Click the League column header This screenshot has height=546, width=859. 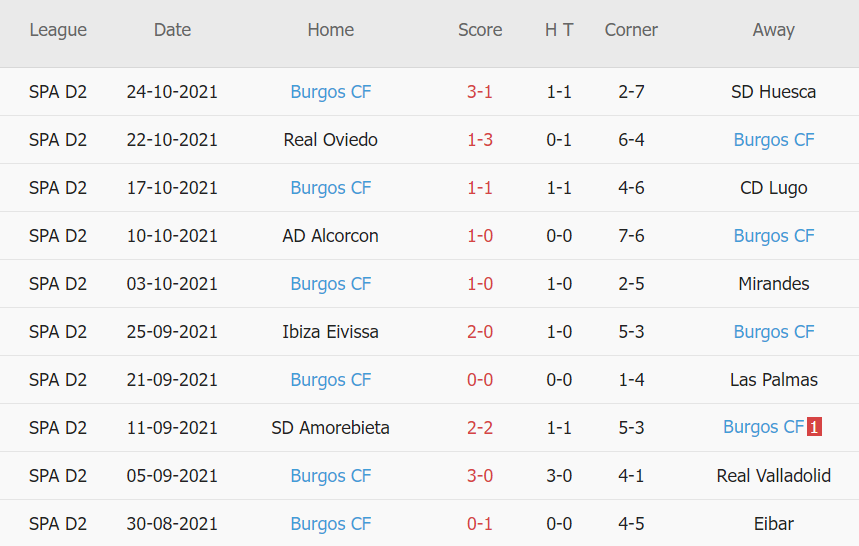click(x=58, y=30)
